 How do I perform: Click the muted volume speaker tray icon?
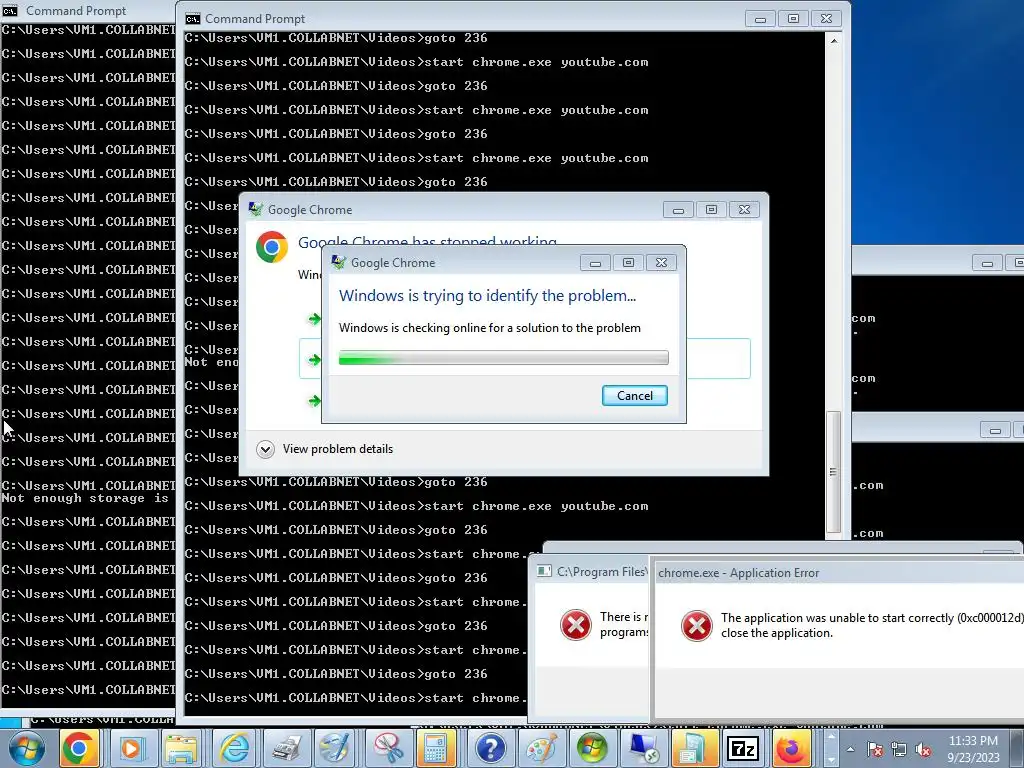click(923, 750)
